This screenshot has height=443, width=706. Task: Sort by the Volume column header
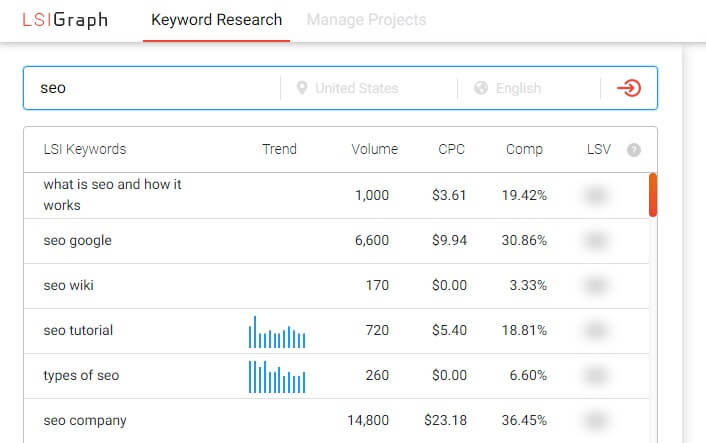click(x=374, y=149)
